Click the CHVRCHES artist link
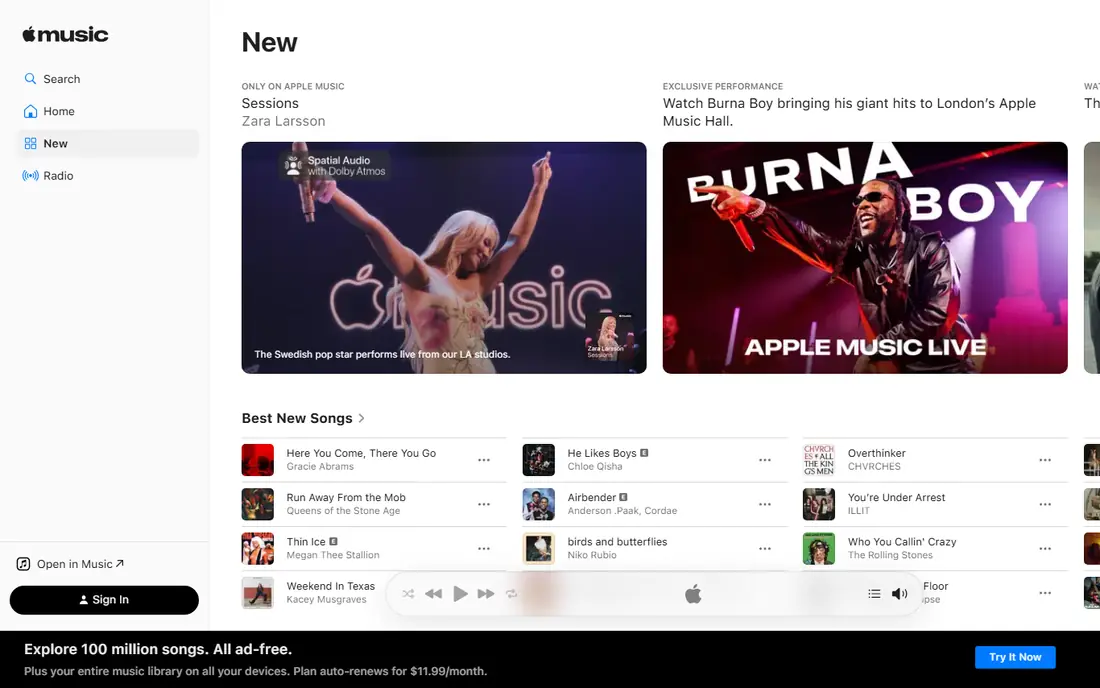The width and height of the screenshot is (1100, 688). pos(874,466)
